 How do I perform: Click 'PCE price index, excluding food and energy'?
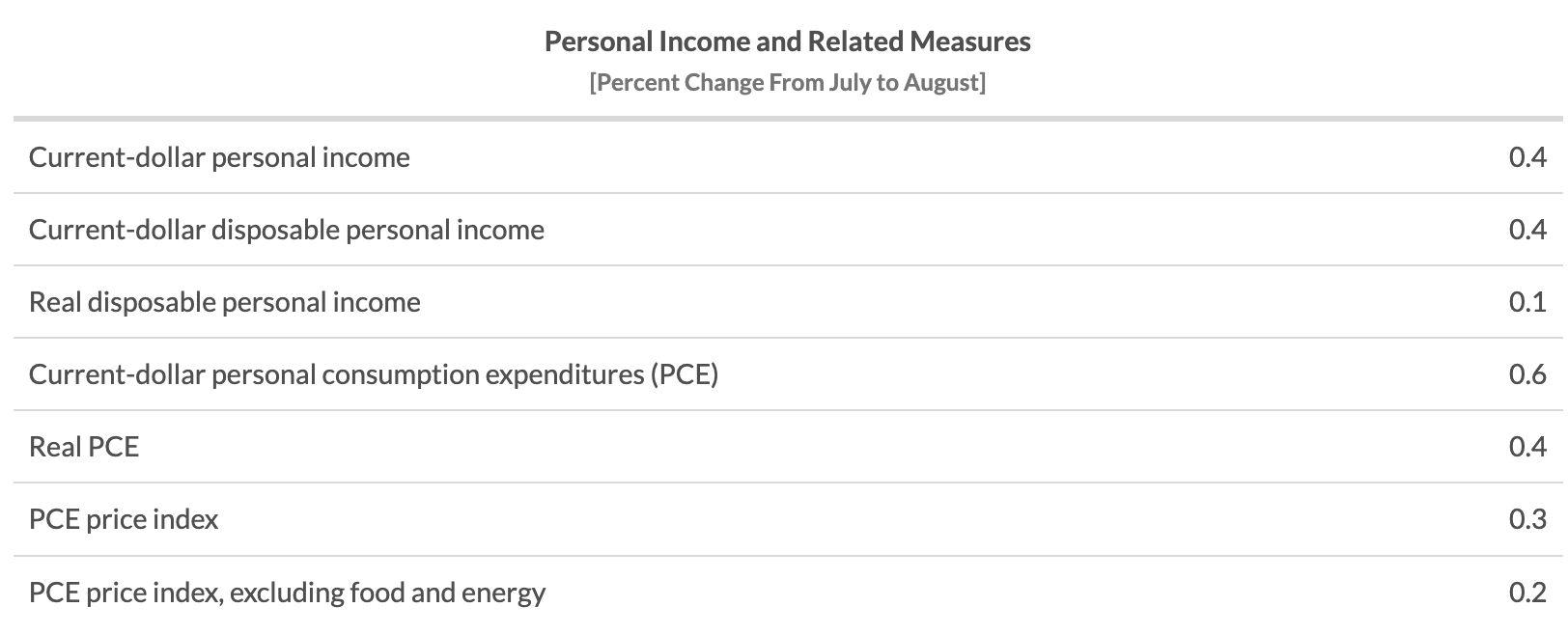pyautogui.click(x=287, y=592)
